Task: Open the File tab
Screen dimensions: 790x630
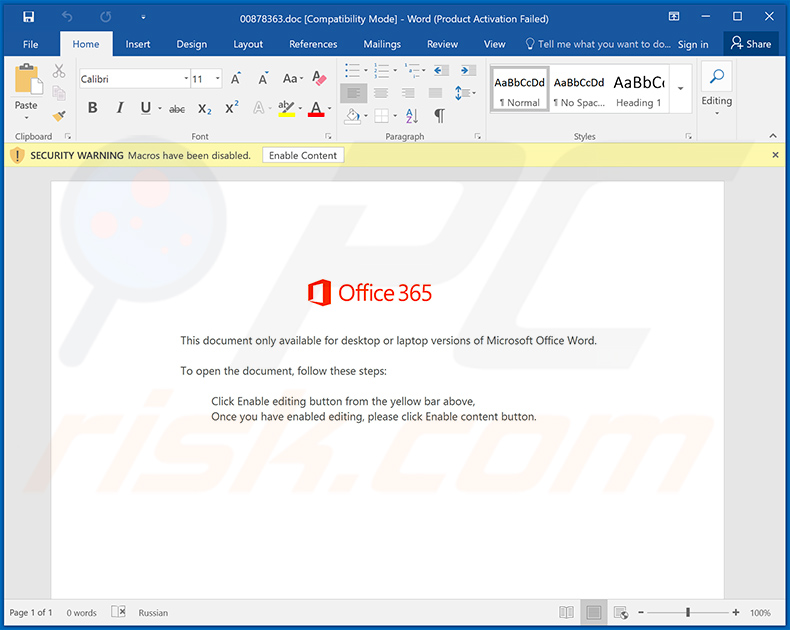Action: tap(30, 44)
